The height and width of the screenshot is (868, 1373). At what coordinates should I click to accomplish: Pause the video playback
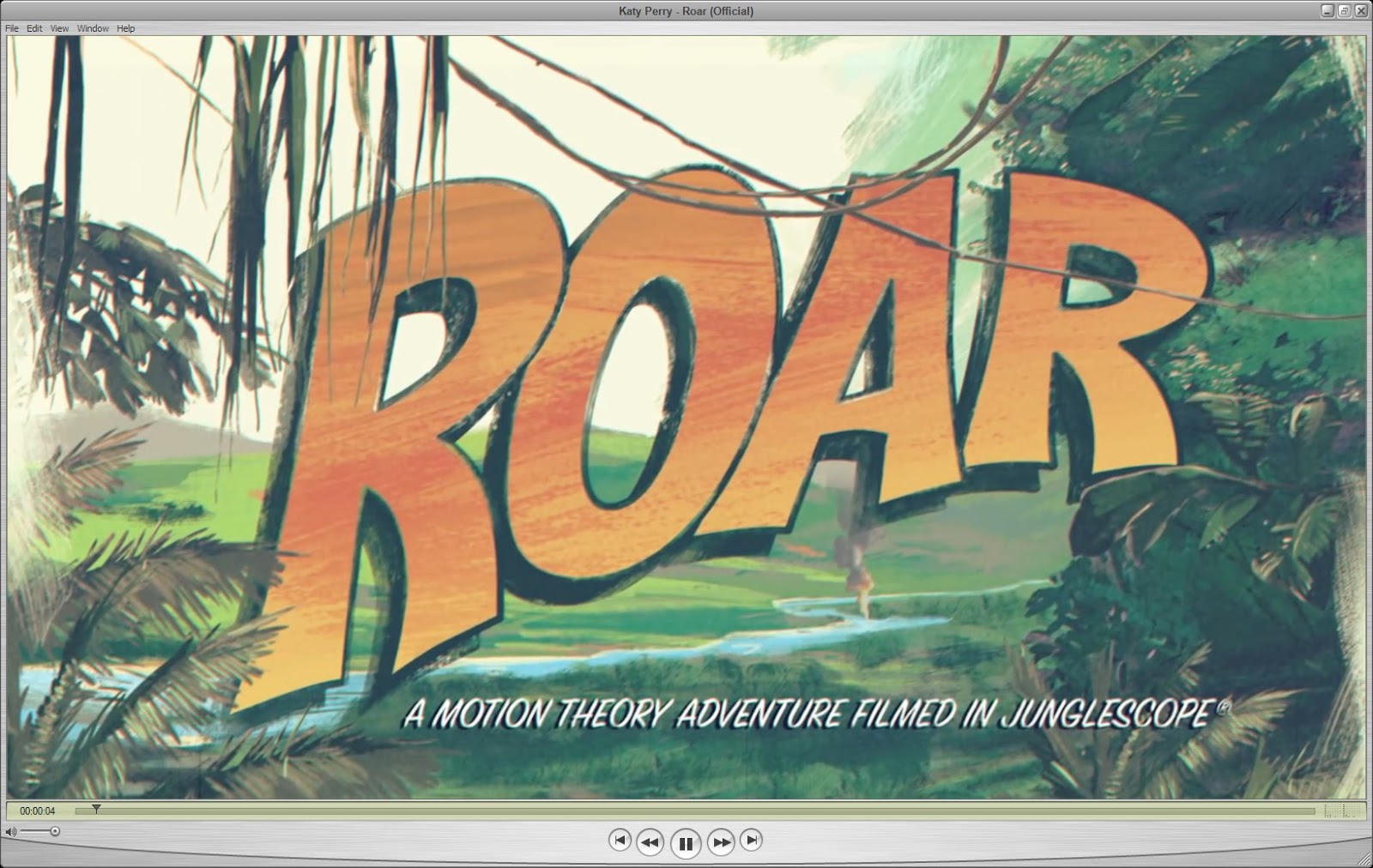coord(686,844)
